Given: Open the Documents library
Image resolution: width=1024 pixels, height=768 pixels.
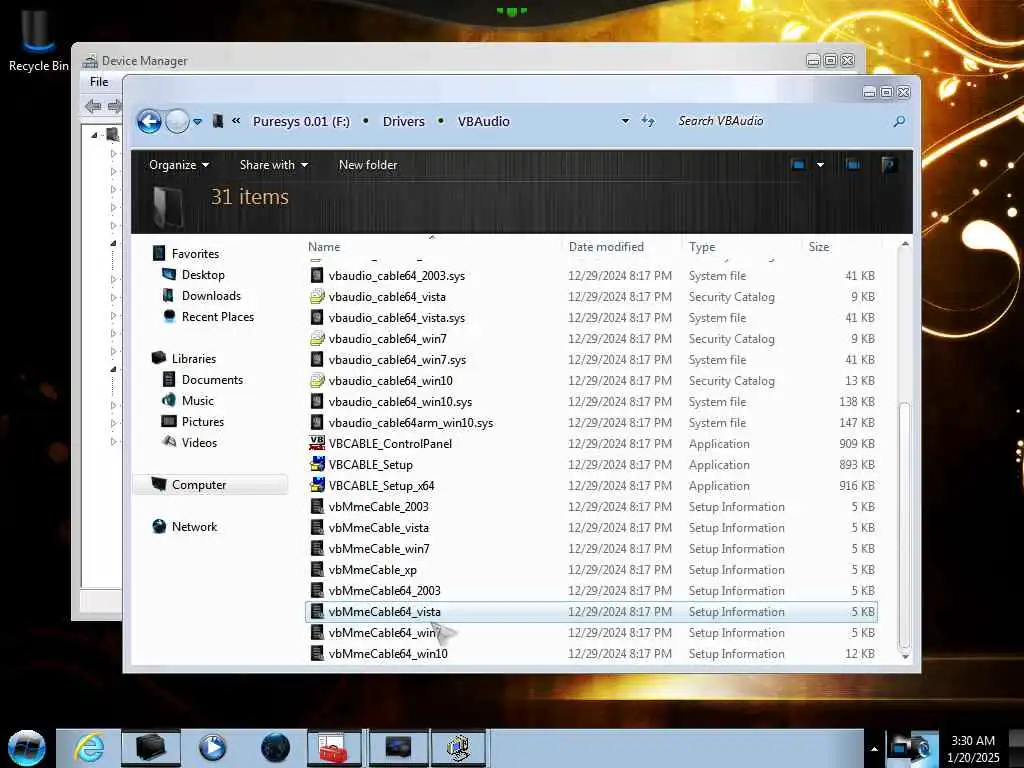Looking at the screenshot, I should pyautogui.click(x=212, y=379).
